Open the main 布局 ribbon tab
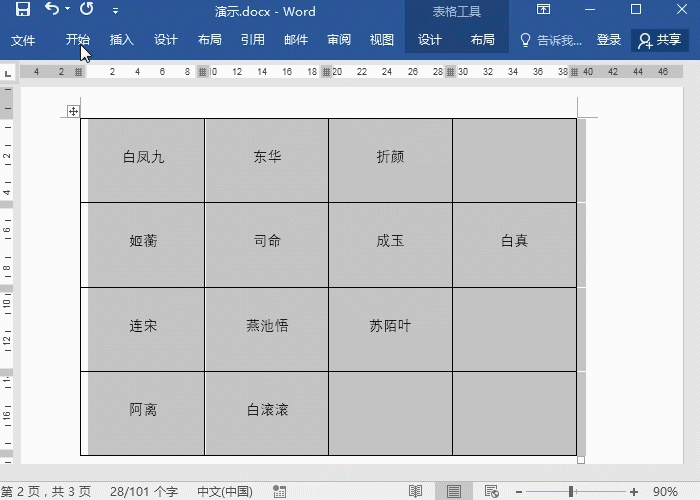The height and width of the screenshot is (500, 700). point(209,40)
